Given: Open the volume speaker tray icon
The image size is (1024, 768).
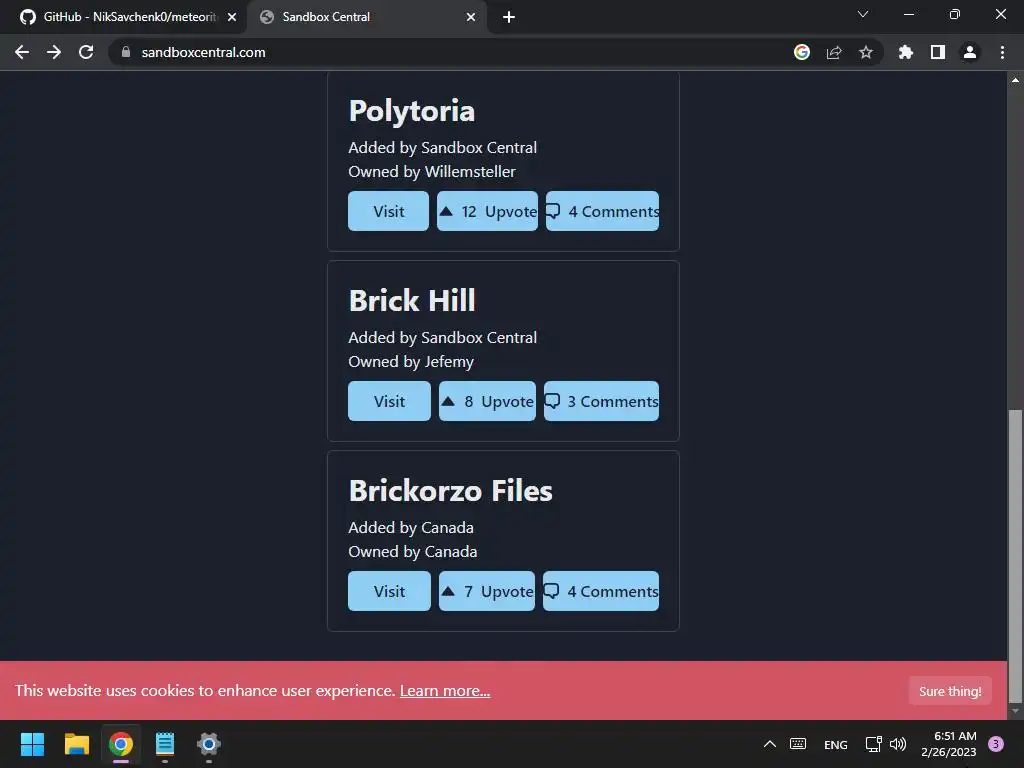Looking at the screenshot, I should tap(898, 744).
